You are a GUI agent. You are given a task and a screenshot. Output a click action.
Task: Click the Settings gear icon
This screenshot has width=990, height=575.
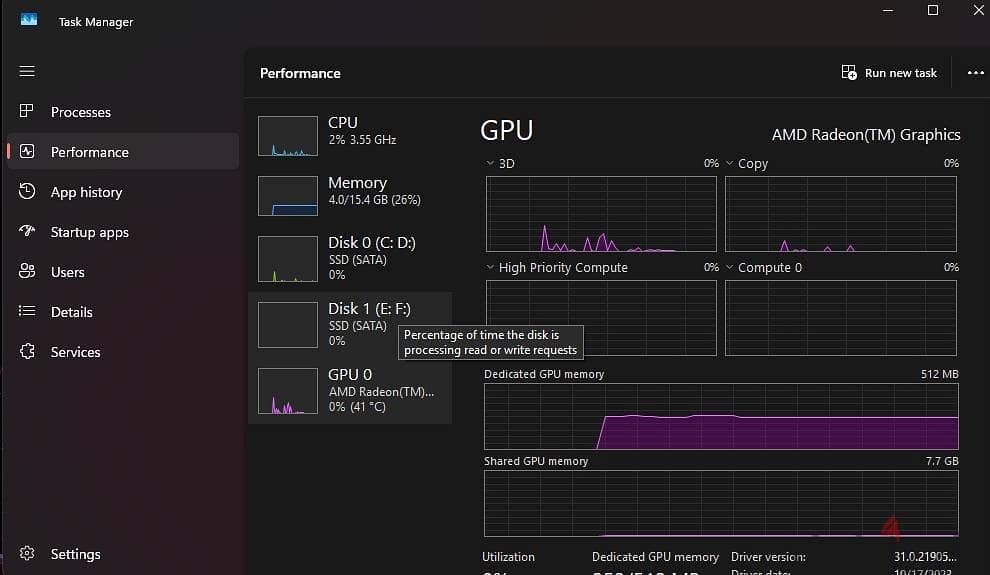[27, 554]
